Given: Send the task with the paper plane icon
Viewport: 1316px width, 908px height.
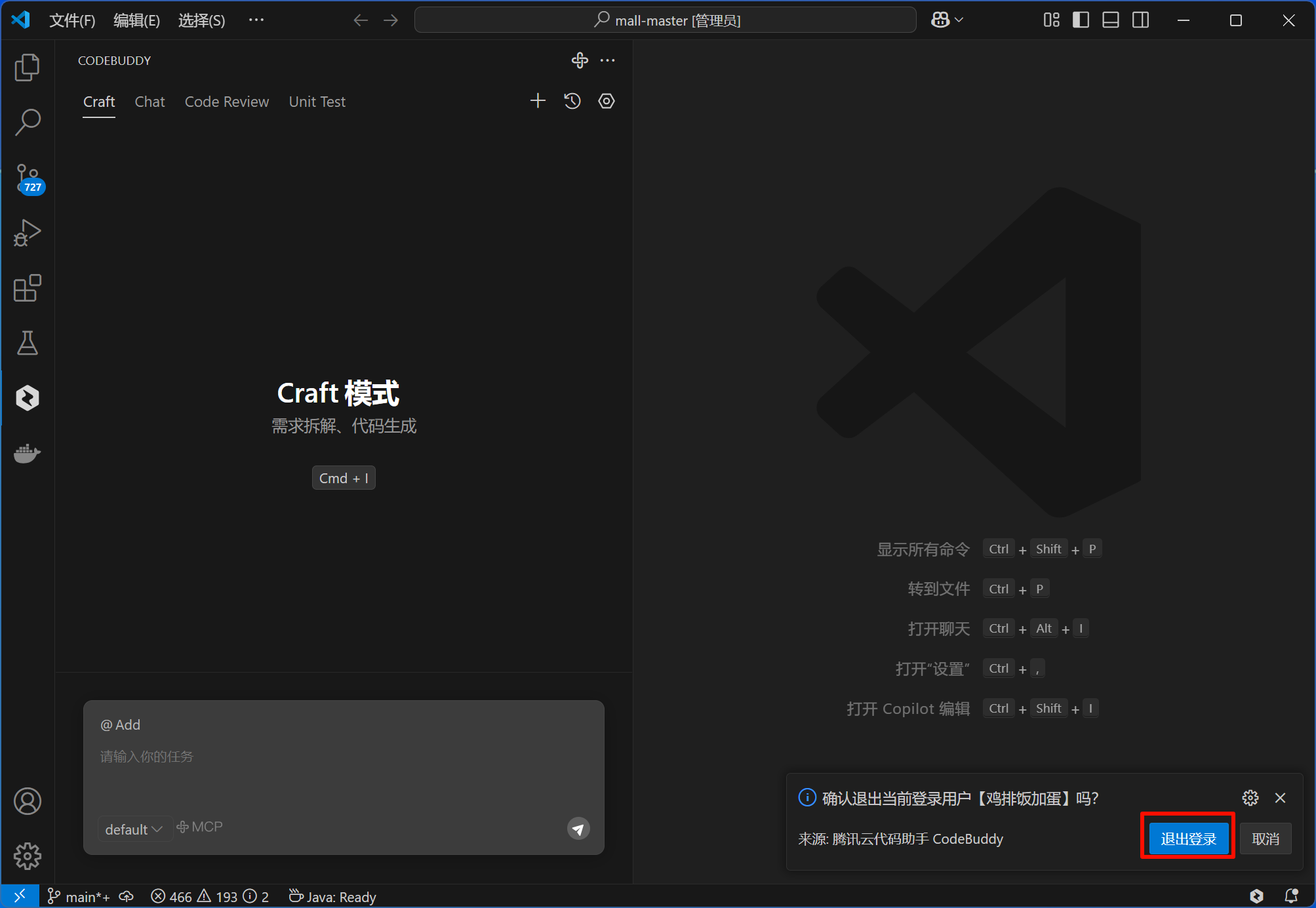Looking at the screenshot, I should coord(578,828).
